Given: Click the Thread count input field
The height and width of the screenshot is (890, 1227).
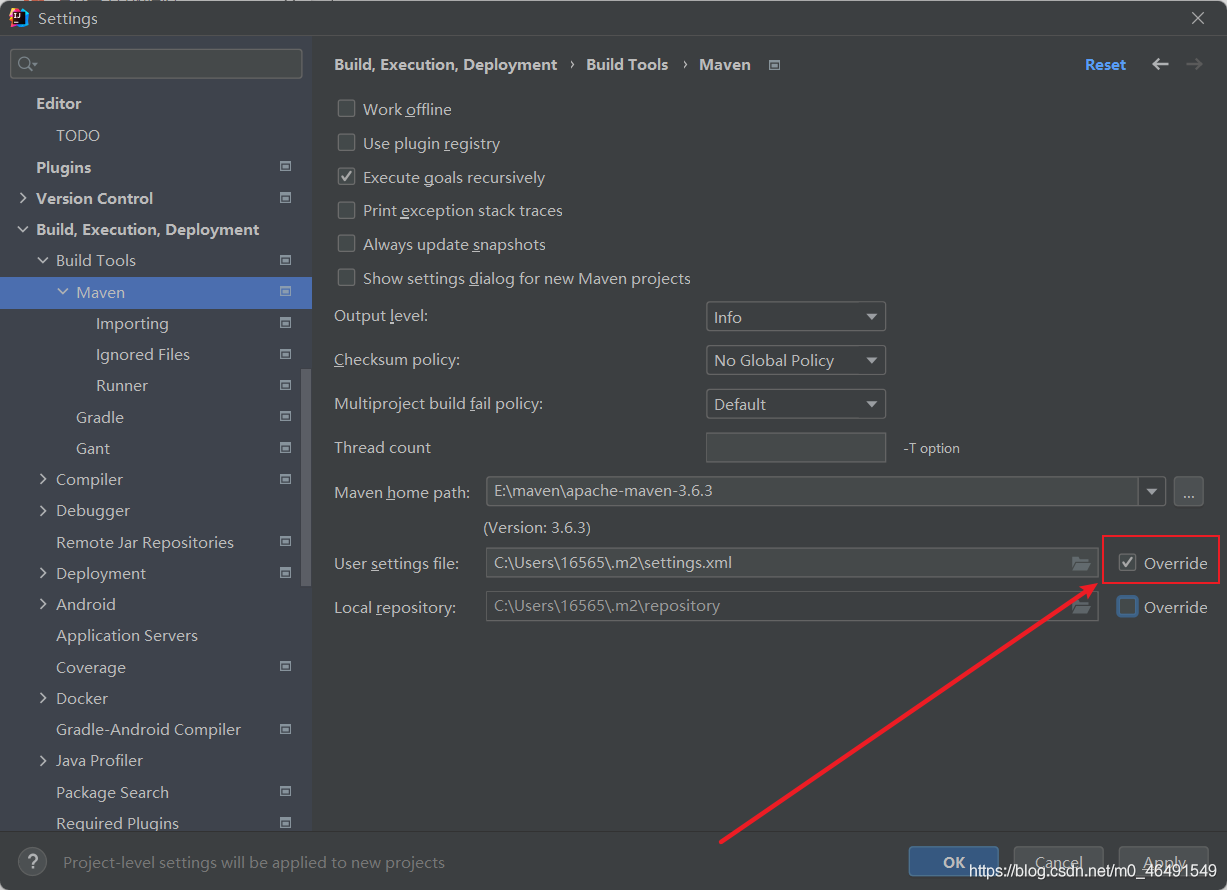Looking at the screenshot, I should coord(796,447).
